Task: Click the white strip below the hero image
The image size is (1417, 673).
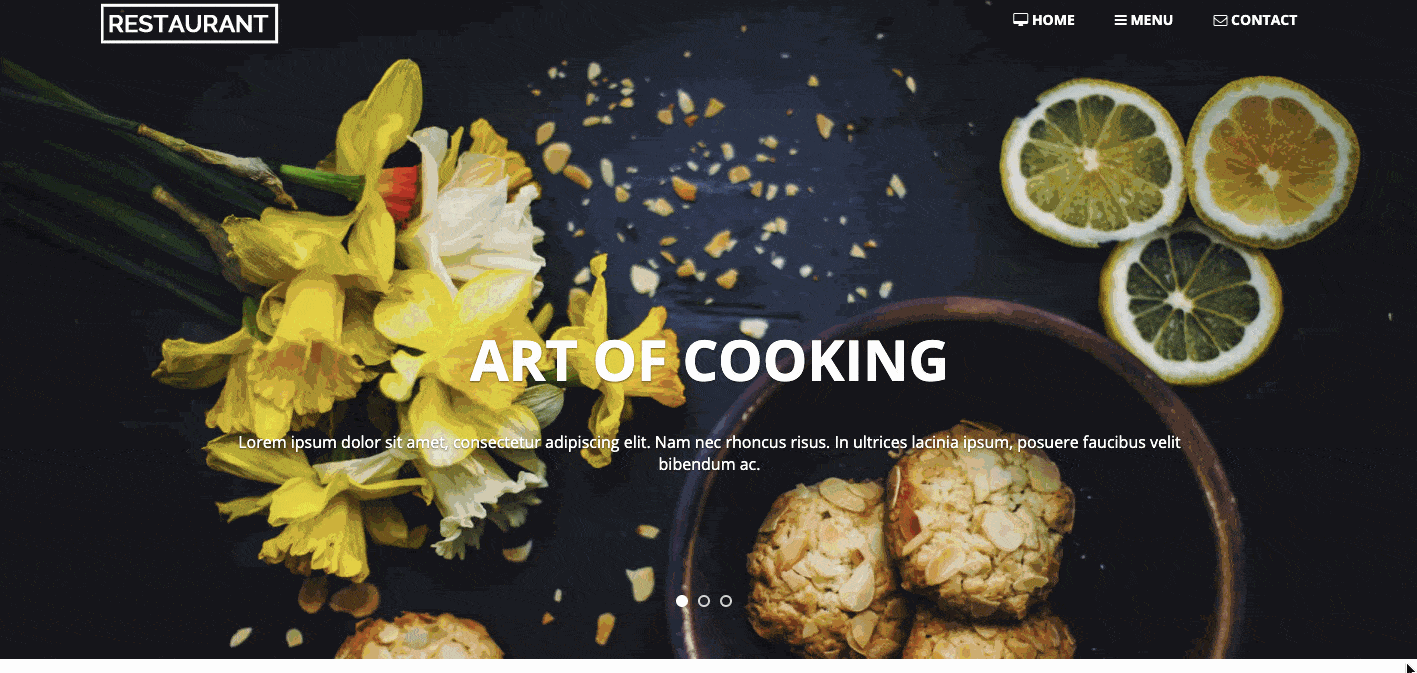Action: [708, 666]
